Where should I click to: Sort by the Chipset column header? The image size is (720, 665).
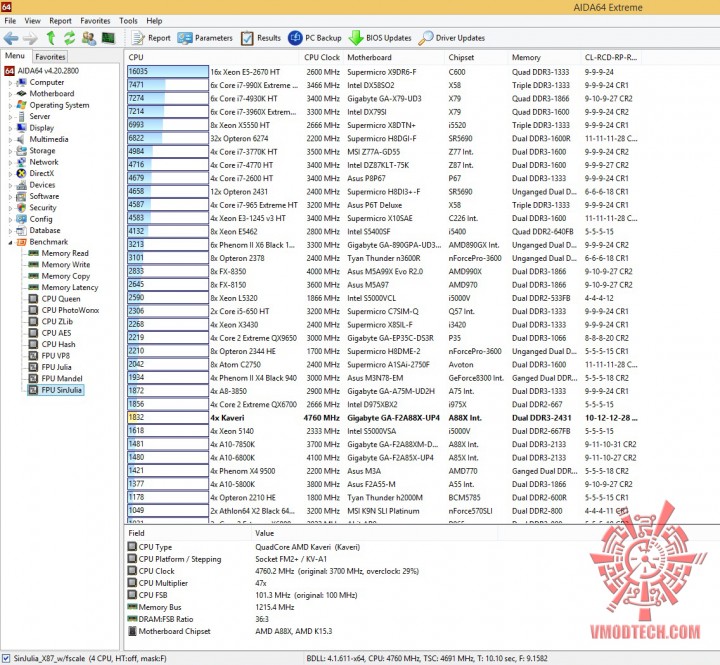tap(476, 57)
